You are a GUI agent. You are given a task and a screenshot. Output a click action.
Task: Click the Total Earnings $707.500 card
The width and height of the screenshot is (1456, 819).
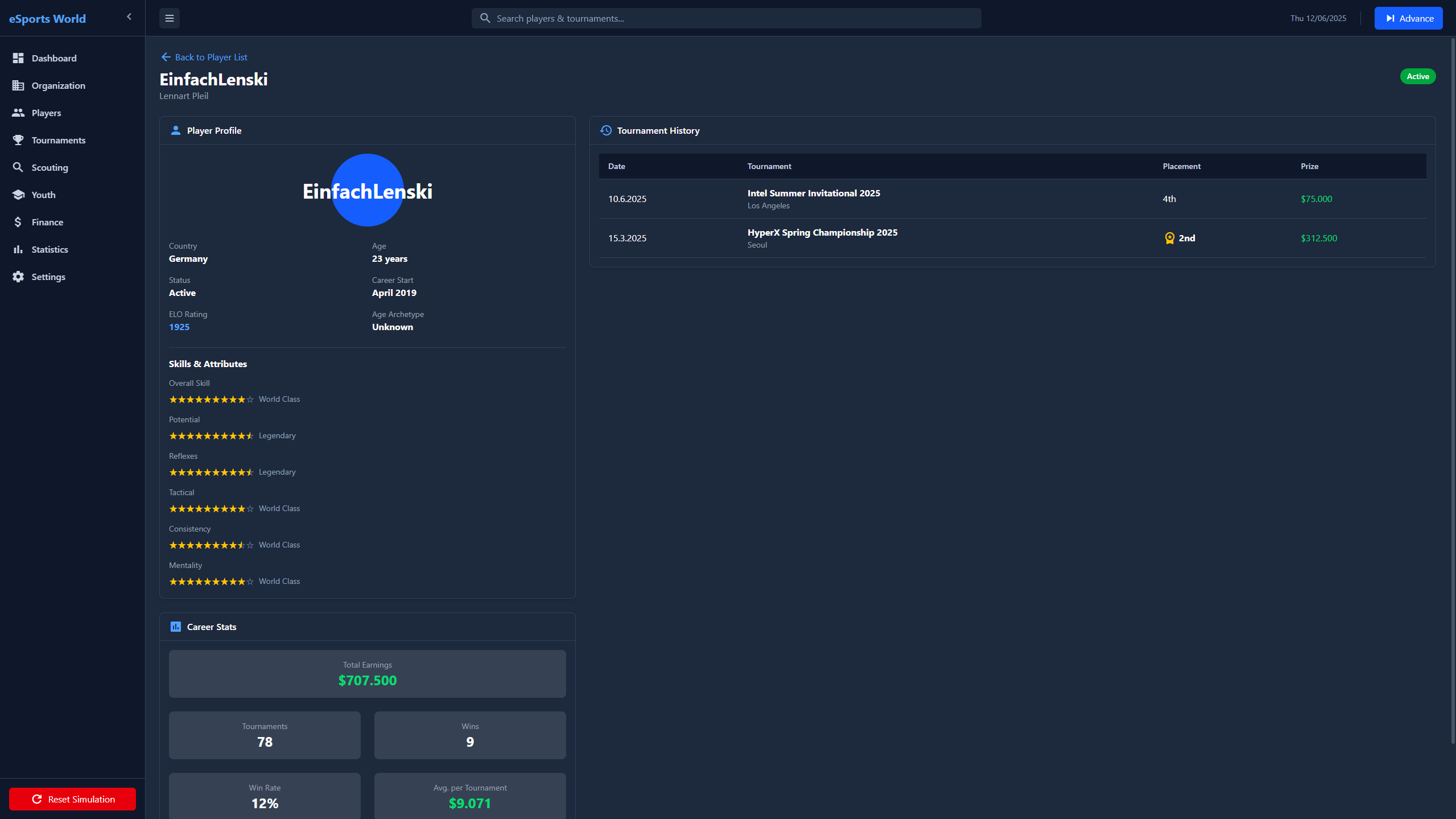[368, 674]
